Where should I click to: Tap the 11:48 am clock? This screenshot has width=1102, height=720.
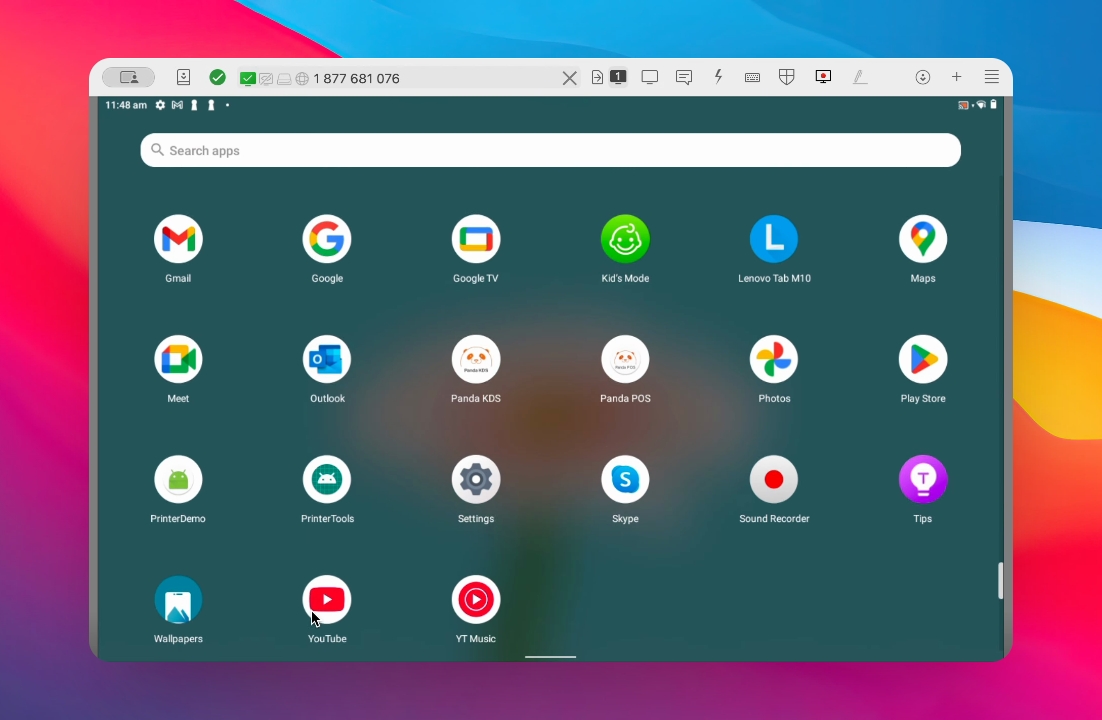point(126,105)
